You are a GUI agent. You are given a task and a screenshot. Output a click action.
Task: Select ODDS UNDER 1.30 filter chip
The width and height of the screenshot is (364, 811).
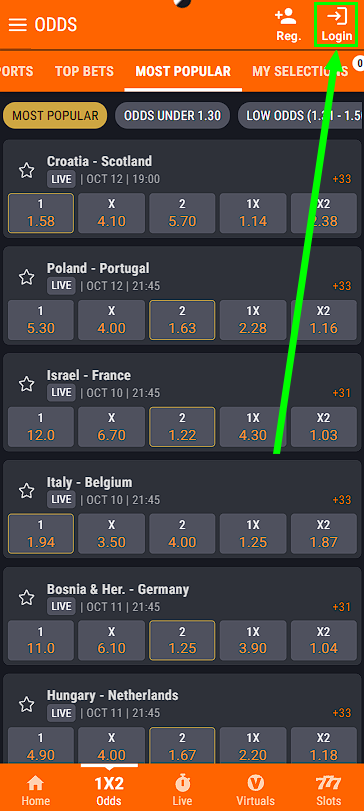click(172, 115)
